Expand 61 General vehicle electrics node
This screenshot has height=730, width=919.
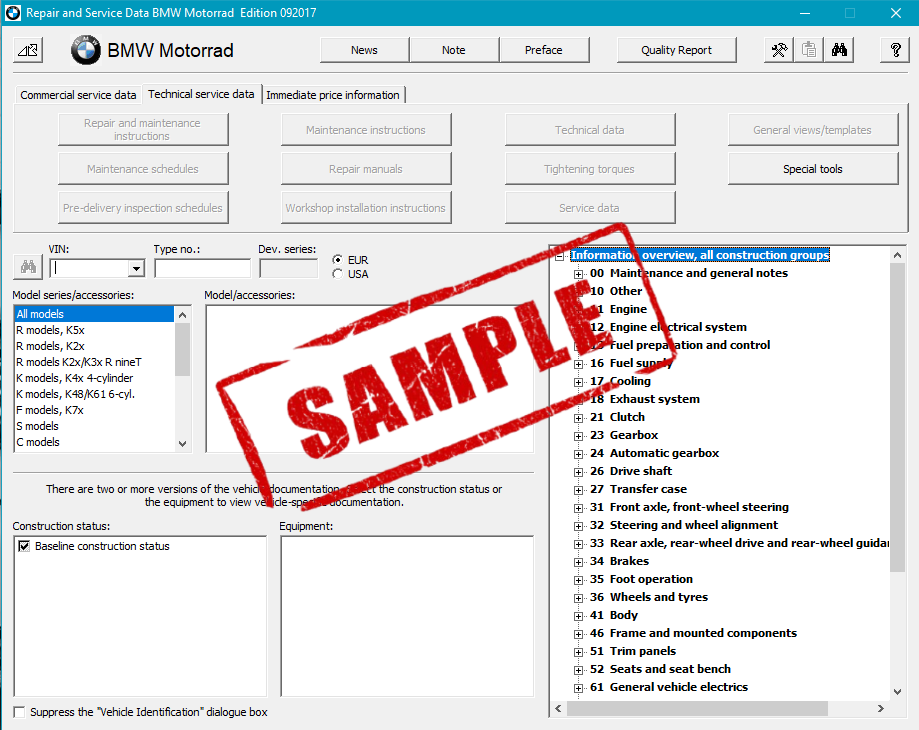point(578,688)
